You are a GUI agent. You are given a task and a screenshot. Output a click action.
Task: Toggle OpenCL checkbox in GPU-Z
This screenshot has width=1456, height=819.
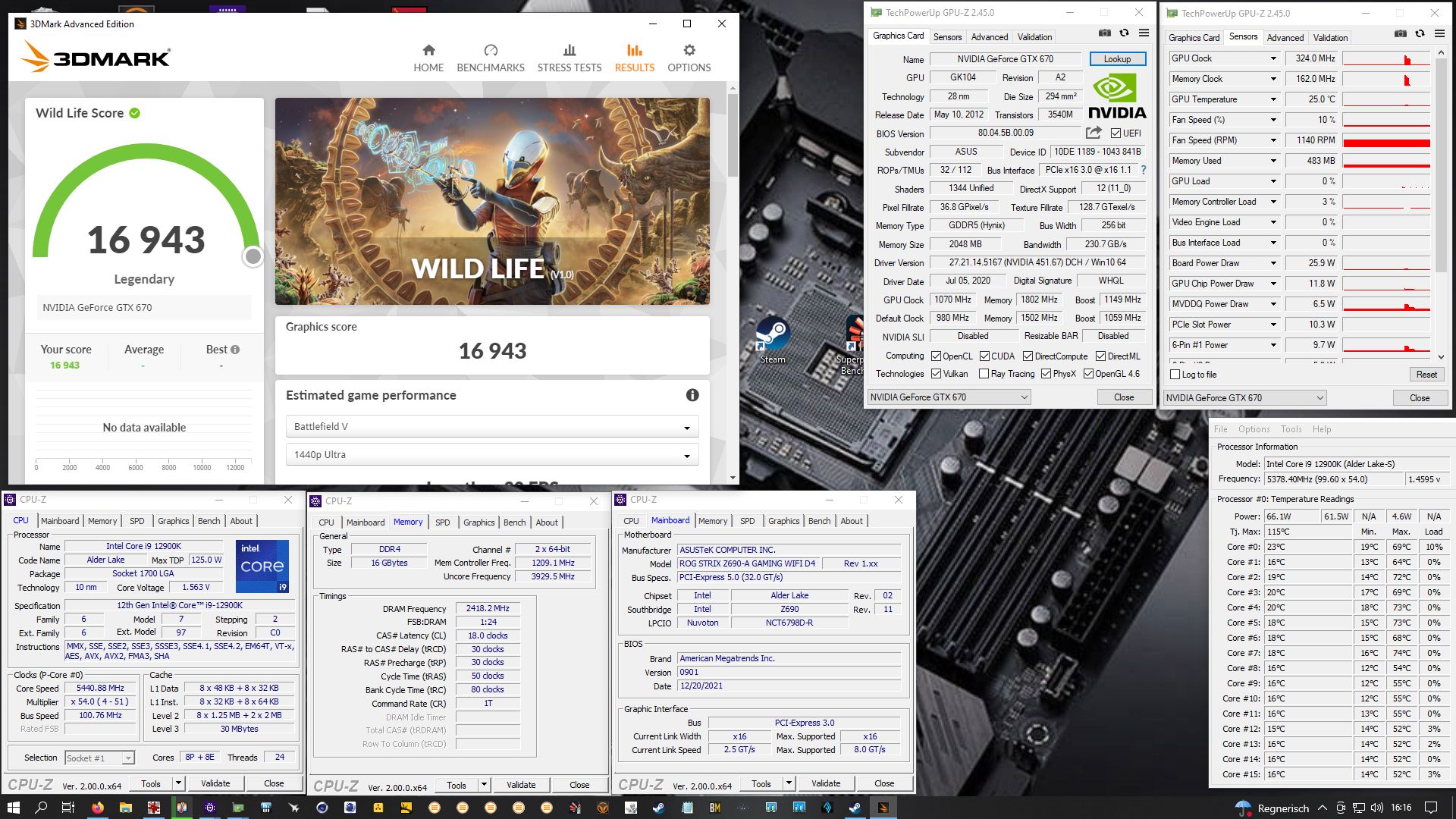pyautogui.click(x=937, y=356)
